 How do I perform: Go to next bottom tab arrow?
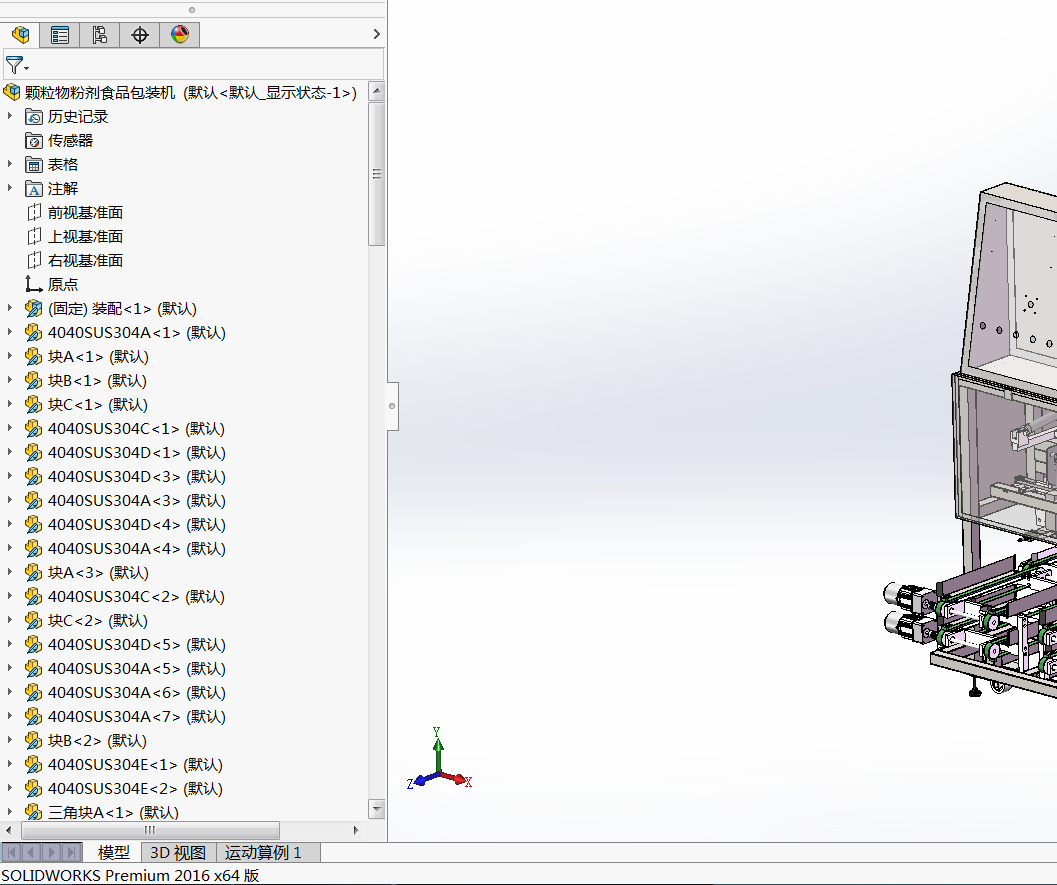click(x=51, y=853)
